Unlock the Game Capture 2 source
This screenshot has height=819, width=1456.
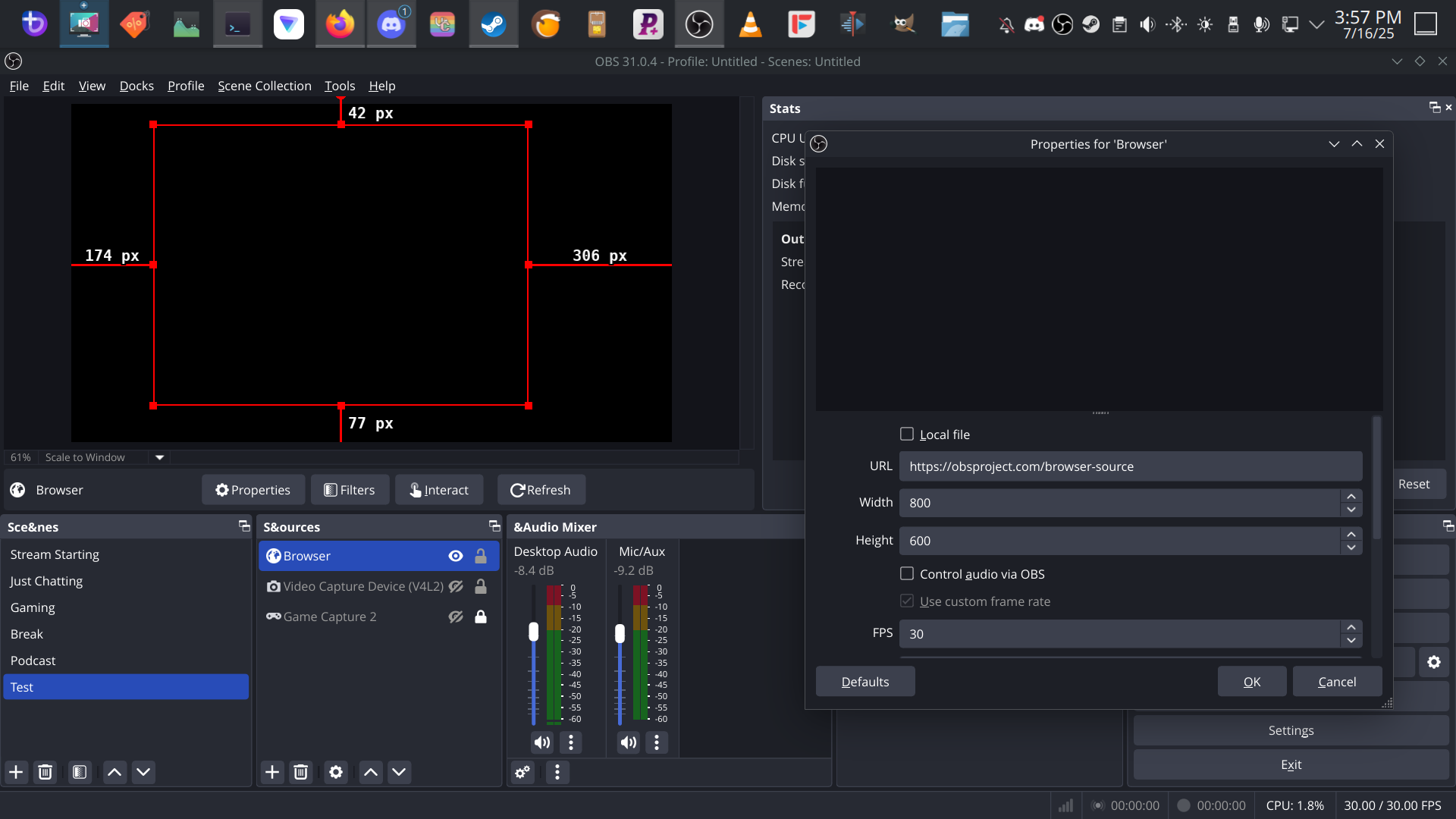[480, 617]
